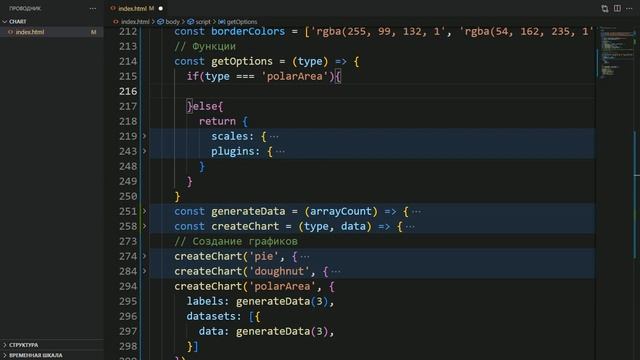Click empty line 216 in editor

371,91
